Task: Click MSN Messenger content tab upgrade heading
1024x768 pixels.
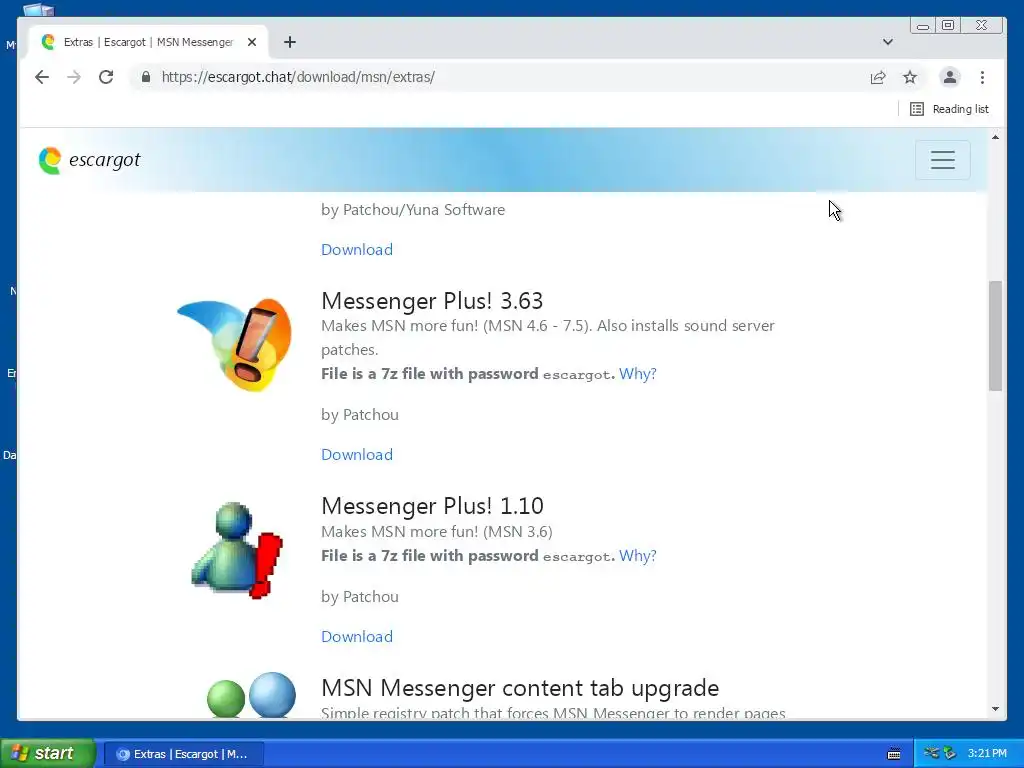Action: point(520,688)
